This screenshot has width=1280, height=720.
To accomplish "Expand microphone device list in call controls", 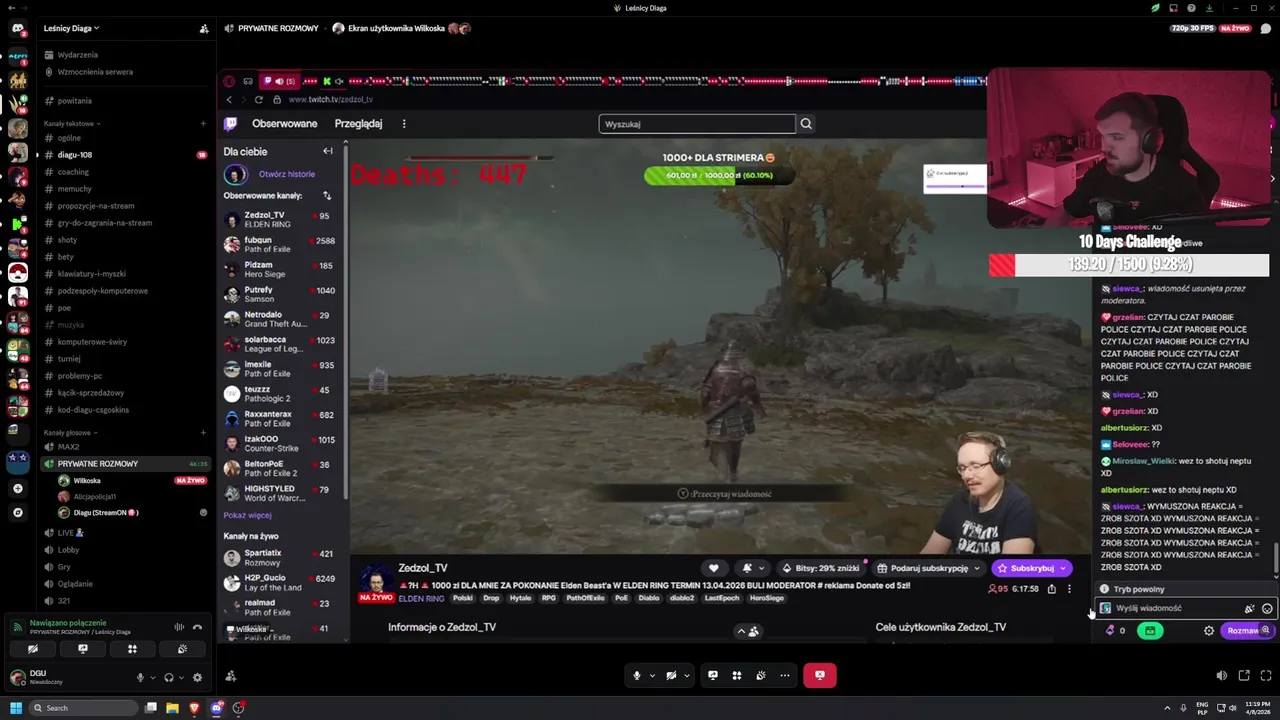I will click(652, 675).
